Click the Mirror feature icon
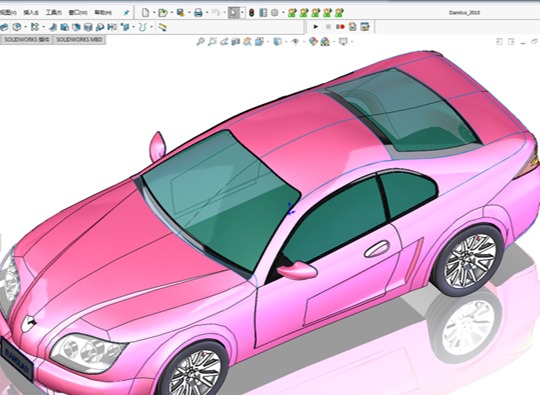This screenshot has height=395, width=540. [x=112, y=27]
